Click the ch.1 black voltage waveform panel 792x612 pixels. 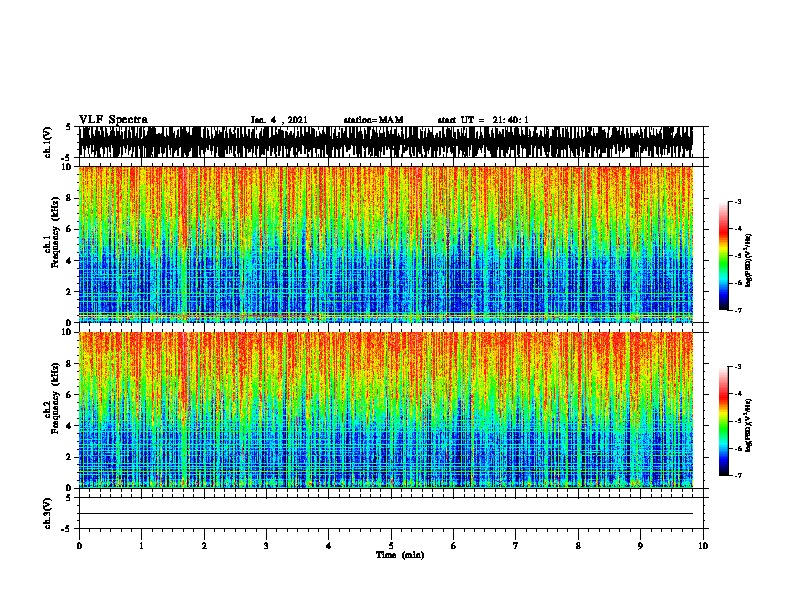[386, 142]
